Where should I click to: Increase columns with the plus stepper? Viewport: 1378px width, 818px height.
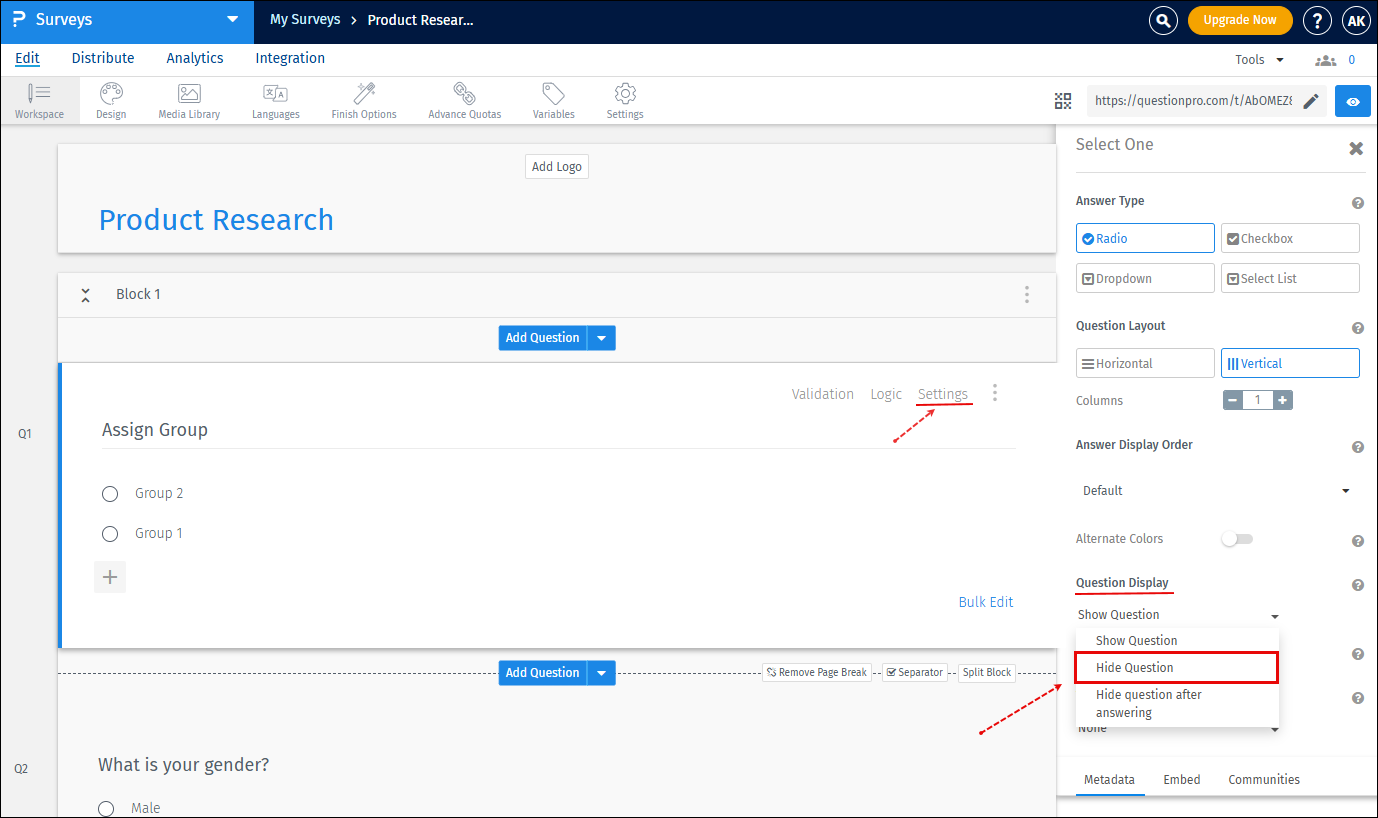click(x=1282, y=400)
